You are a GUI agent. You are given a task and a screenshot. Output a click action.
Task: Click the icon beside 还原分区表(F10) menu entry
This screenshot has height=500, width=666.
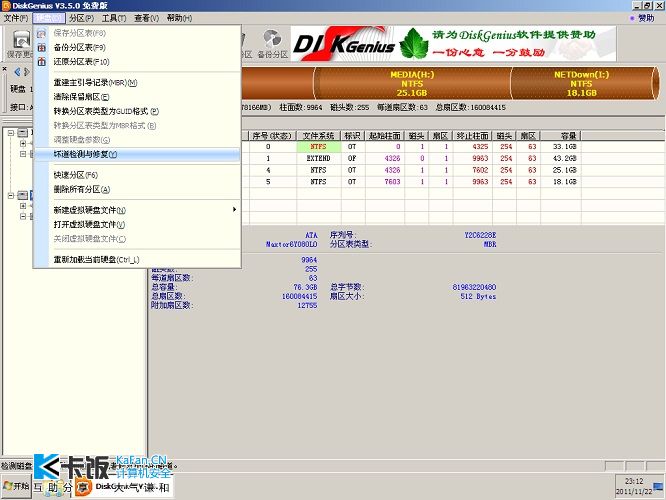(x=42, y=62)
